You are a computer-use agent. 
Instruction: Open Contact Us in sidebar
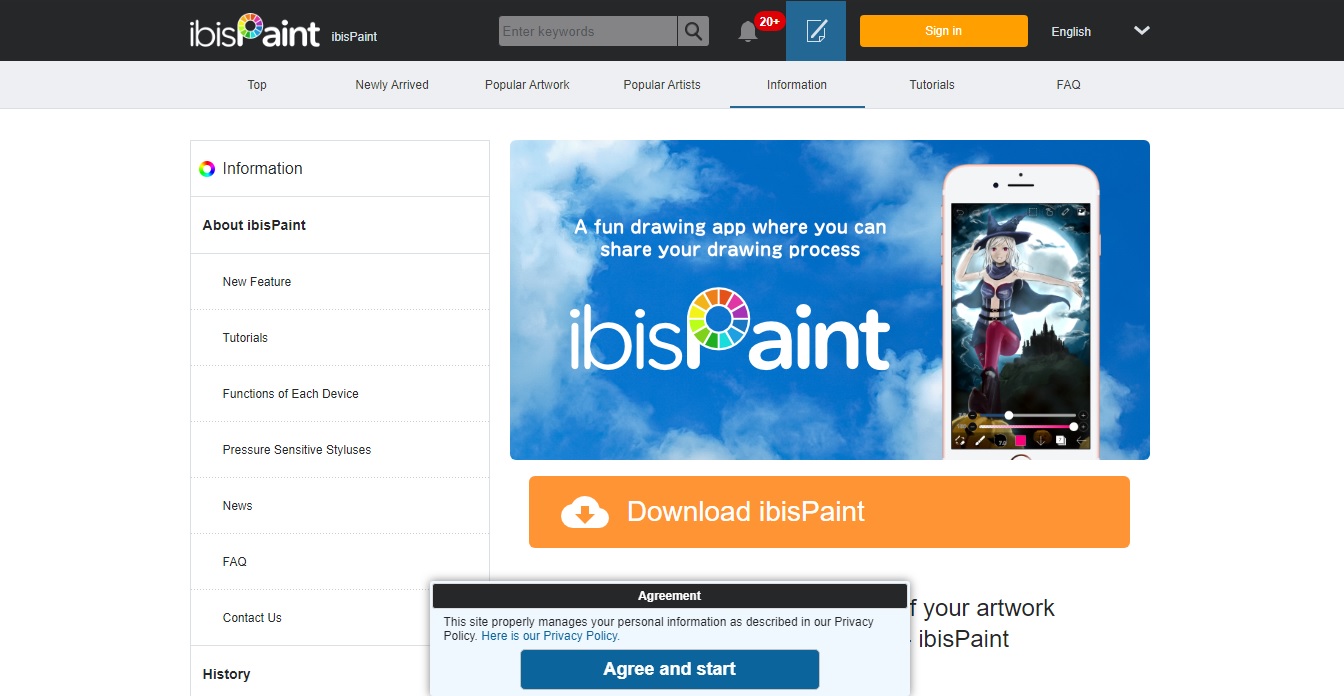pos(310,618)
